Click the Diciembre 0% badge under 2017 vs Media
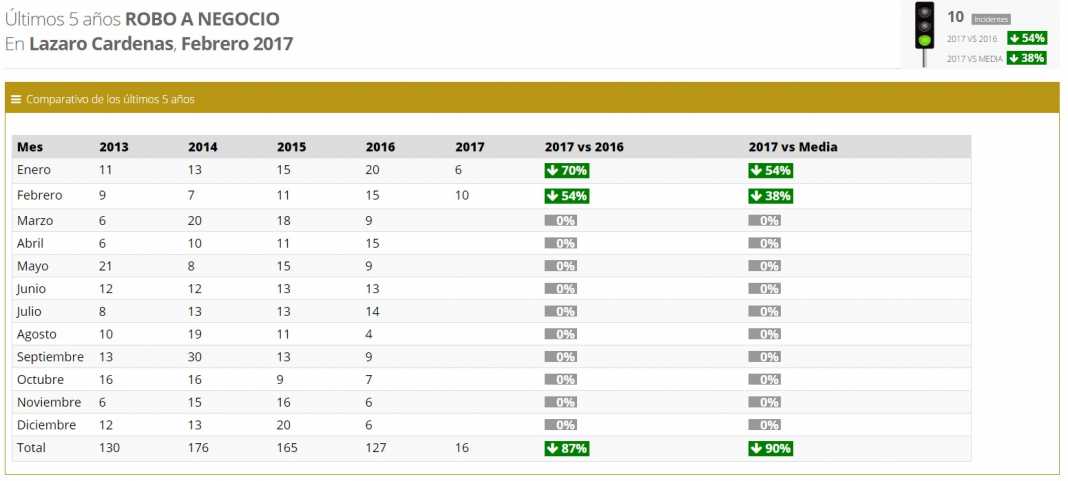The width and height of the screenshot is (1068, 481). coord(765,425)
